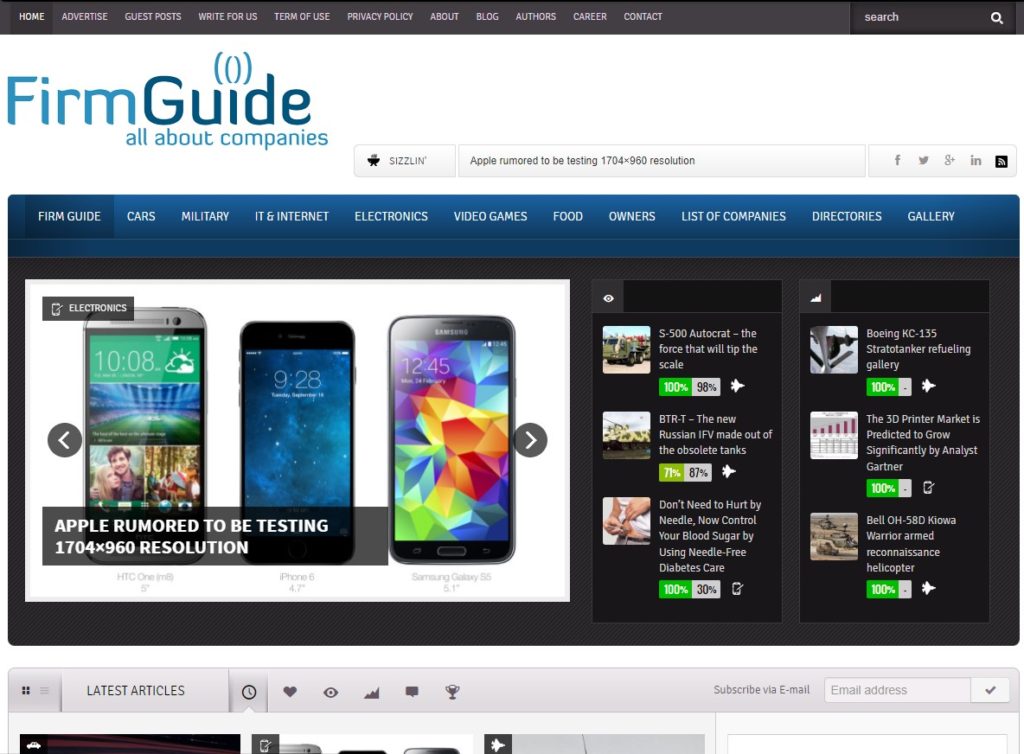Select Food category in nav
Image resolution: width=1024 pixels, height=754 pixels.
(x=568, y=216)
